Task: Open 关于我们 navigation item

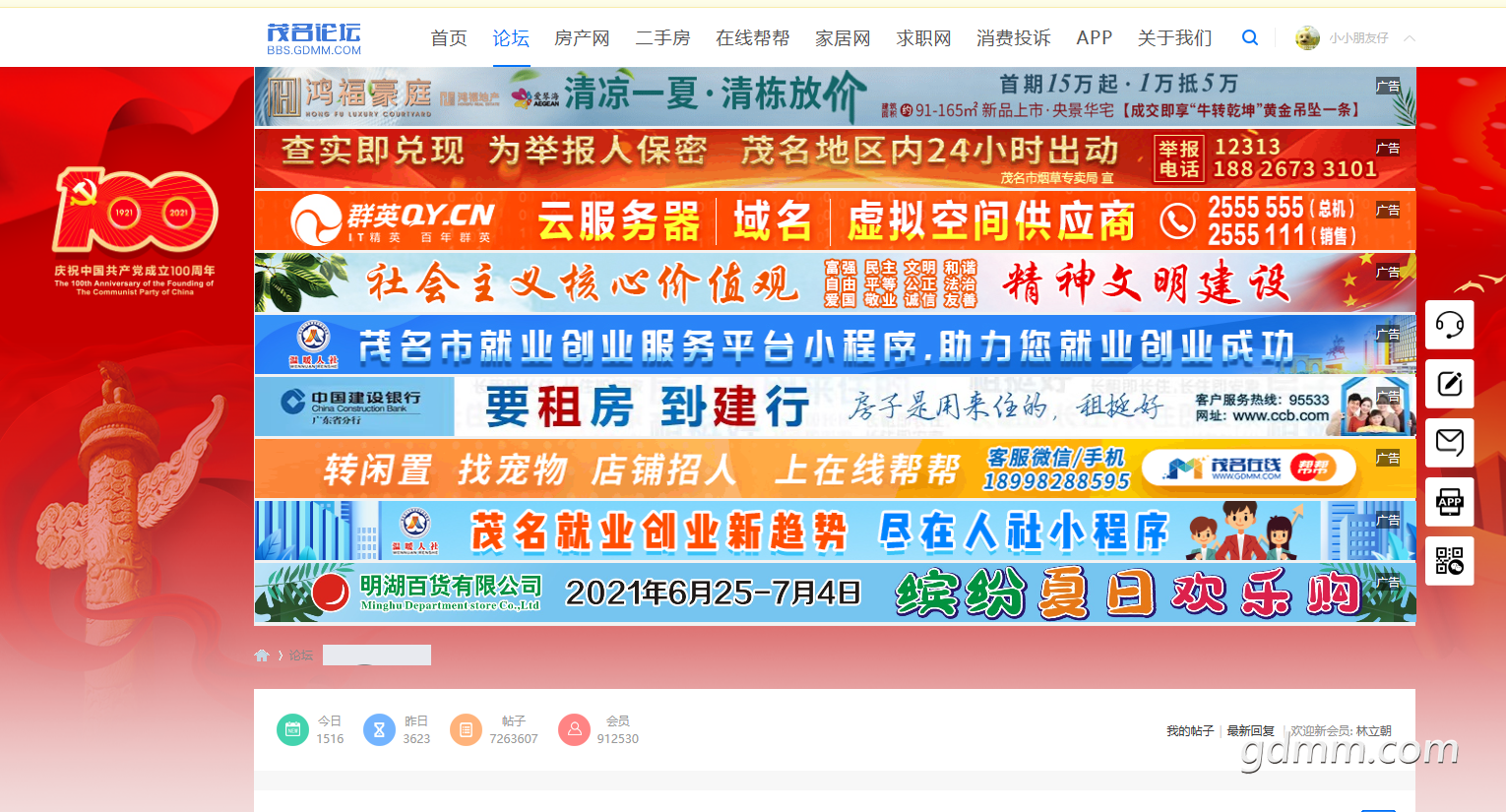Action: 1174,38
